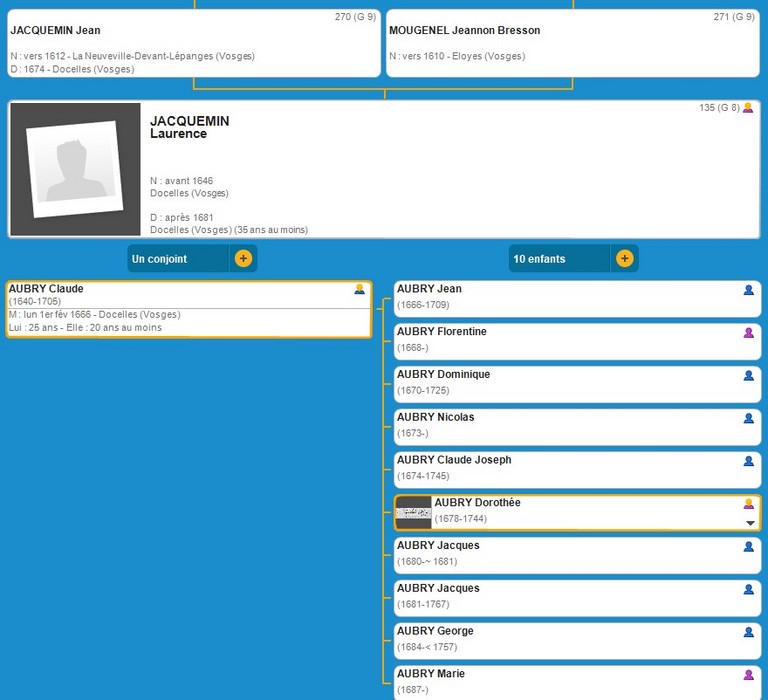
Task: Click female icon next to AUBRY Florentine
Action: (748, 333)
